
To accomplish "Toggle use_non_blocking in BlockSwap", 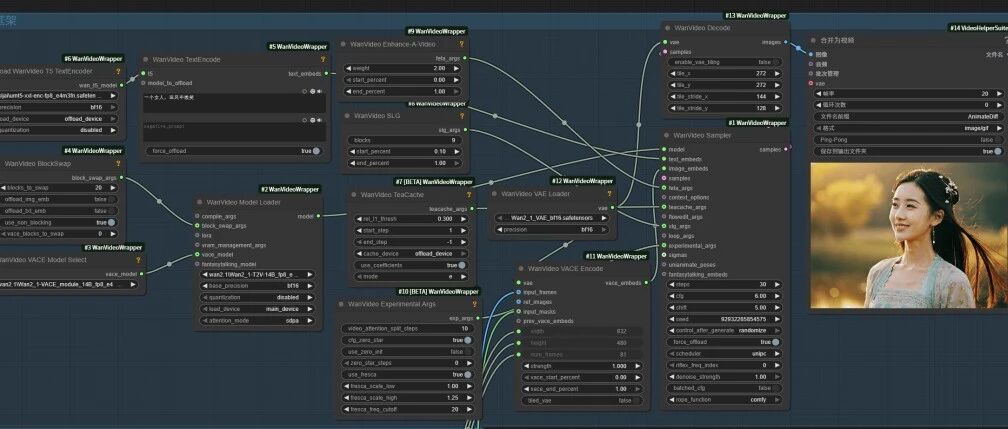I will point(59,222).
